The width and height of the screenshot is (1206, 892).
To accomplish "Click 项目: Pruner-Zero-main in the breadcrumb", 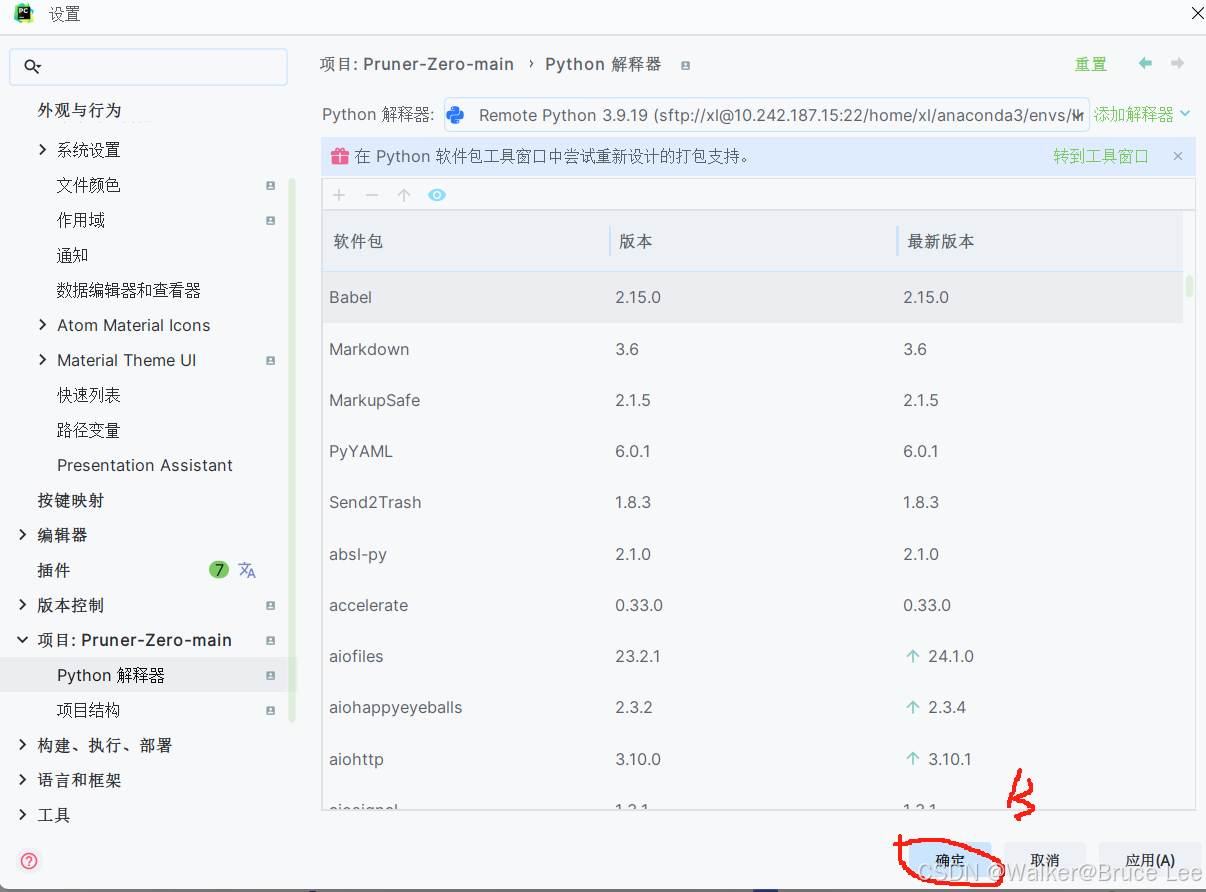I will [417, 64].
